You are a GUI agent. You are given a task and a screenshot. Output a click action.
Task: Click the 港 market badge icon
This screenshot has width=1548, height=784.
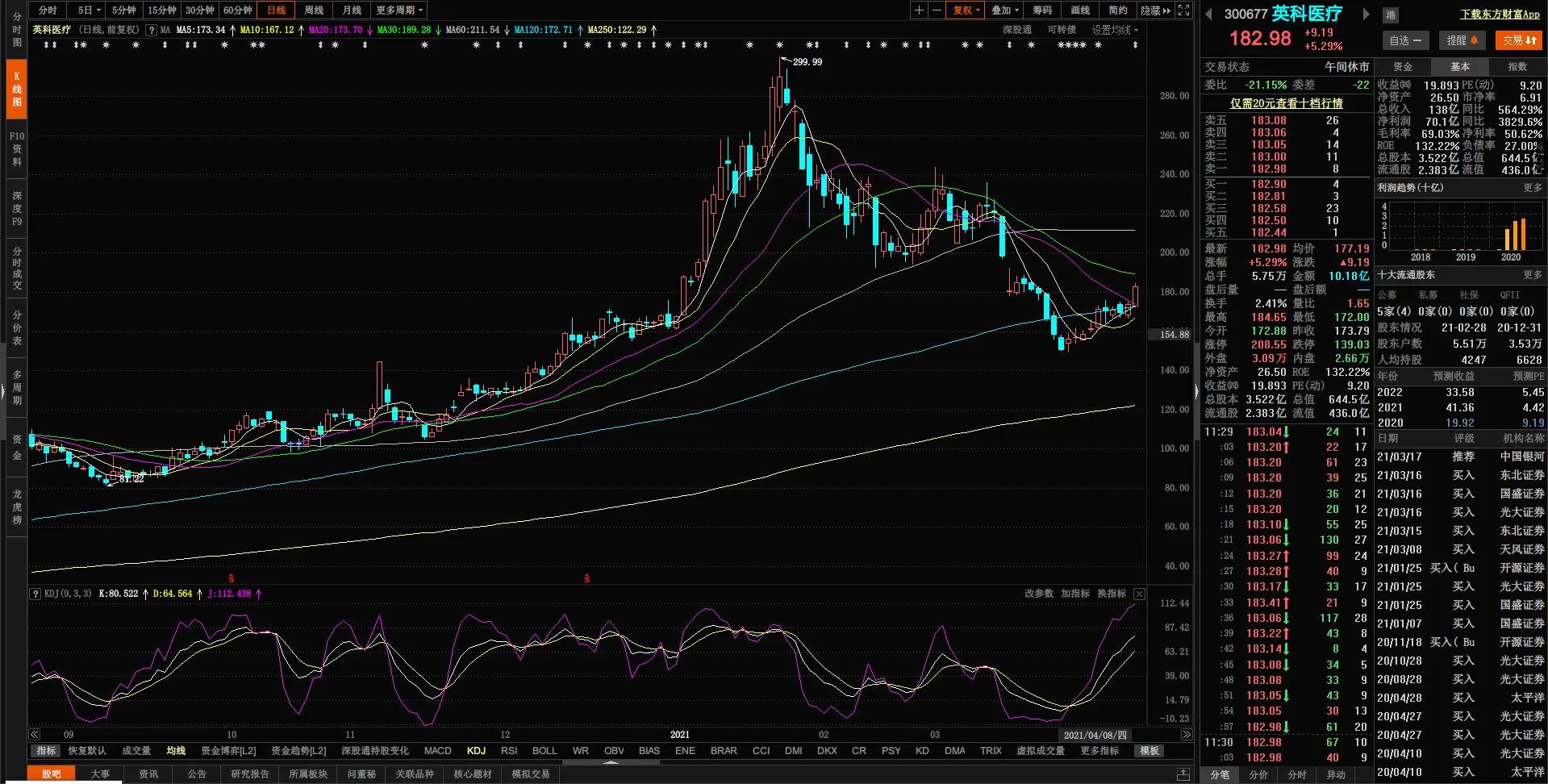click(1391, 15)
